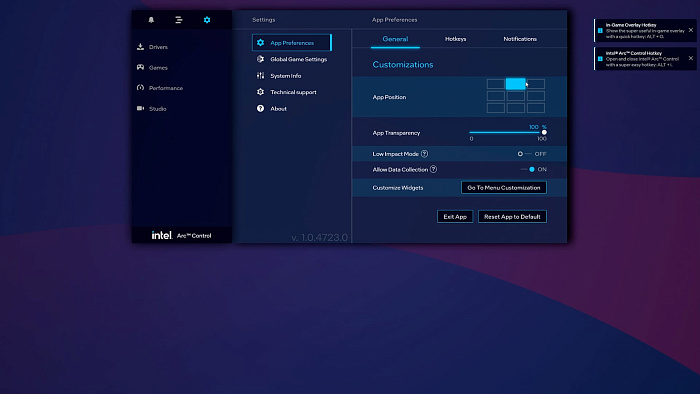Switch to the Hotkeys tab
The image size is (700, 394).
[455, 39]
